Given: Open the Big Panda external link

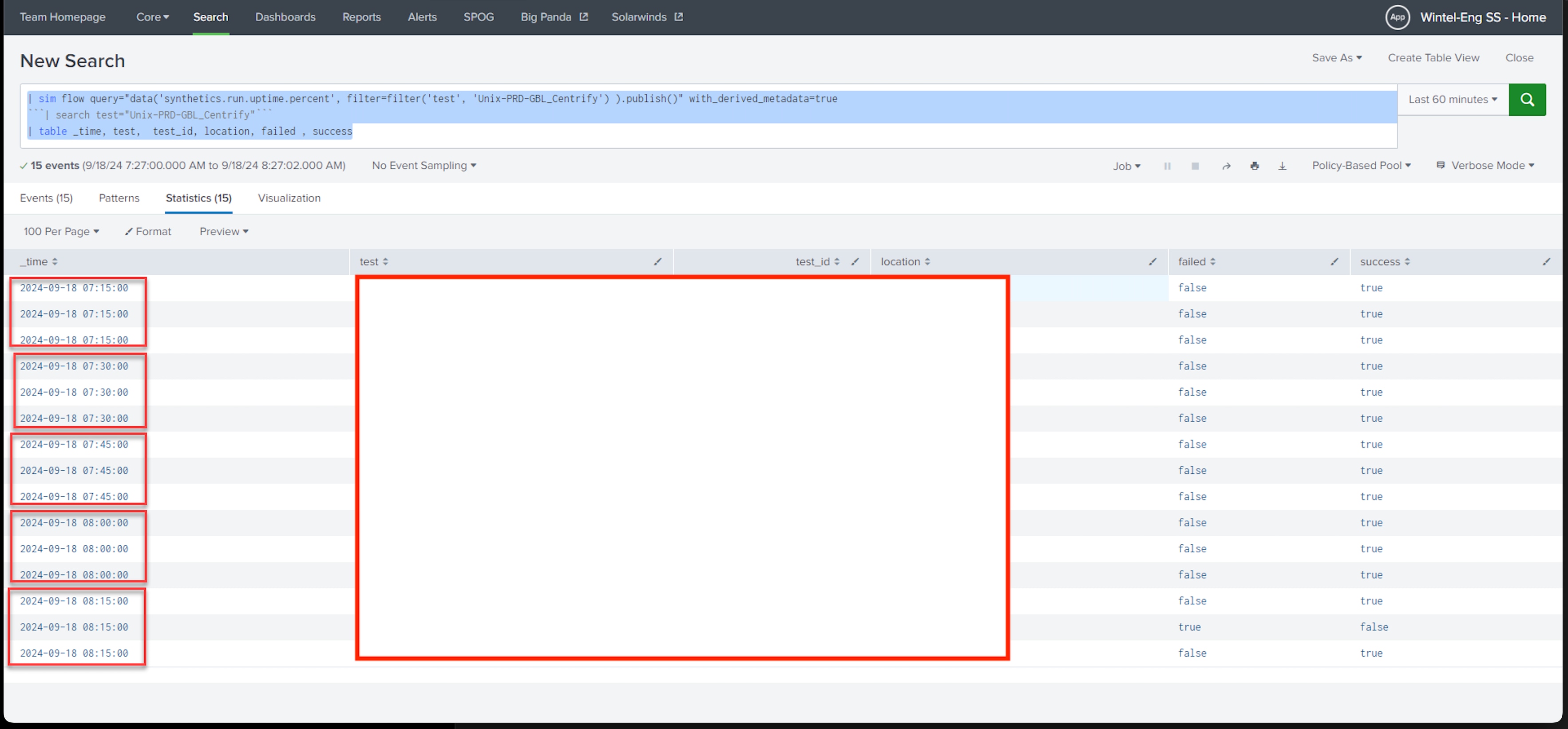Looking at the screenshot, I should click(554, 17).
